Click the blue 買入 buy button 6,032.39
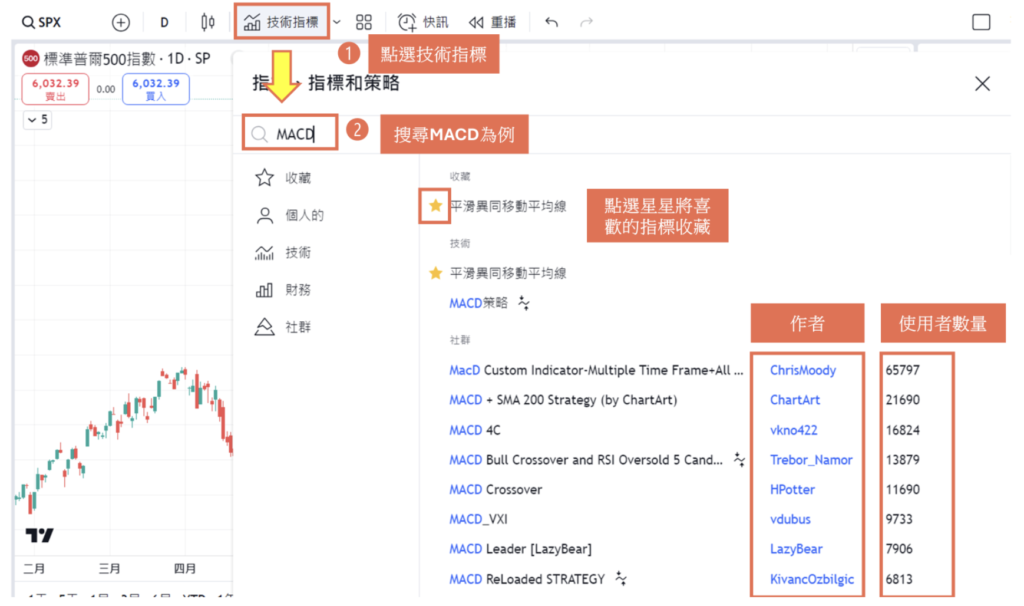The image size is (1024, 606). 155,89
